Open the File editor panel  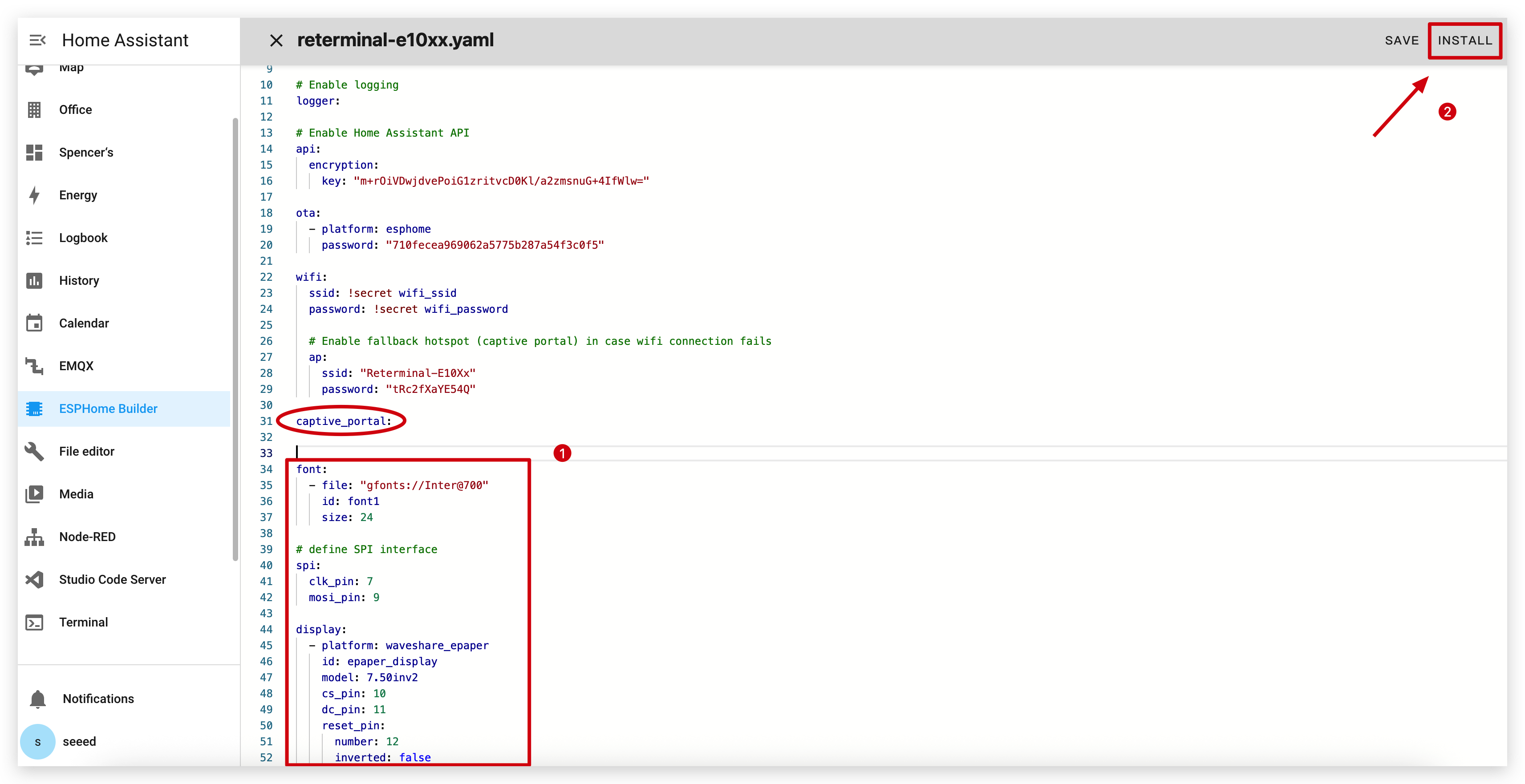pos(124,452)
